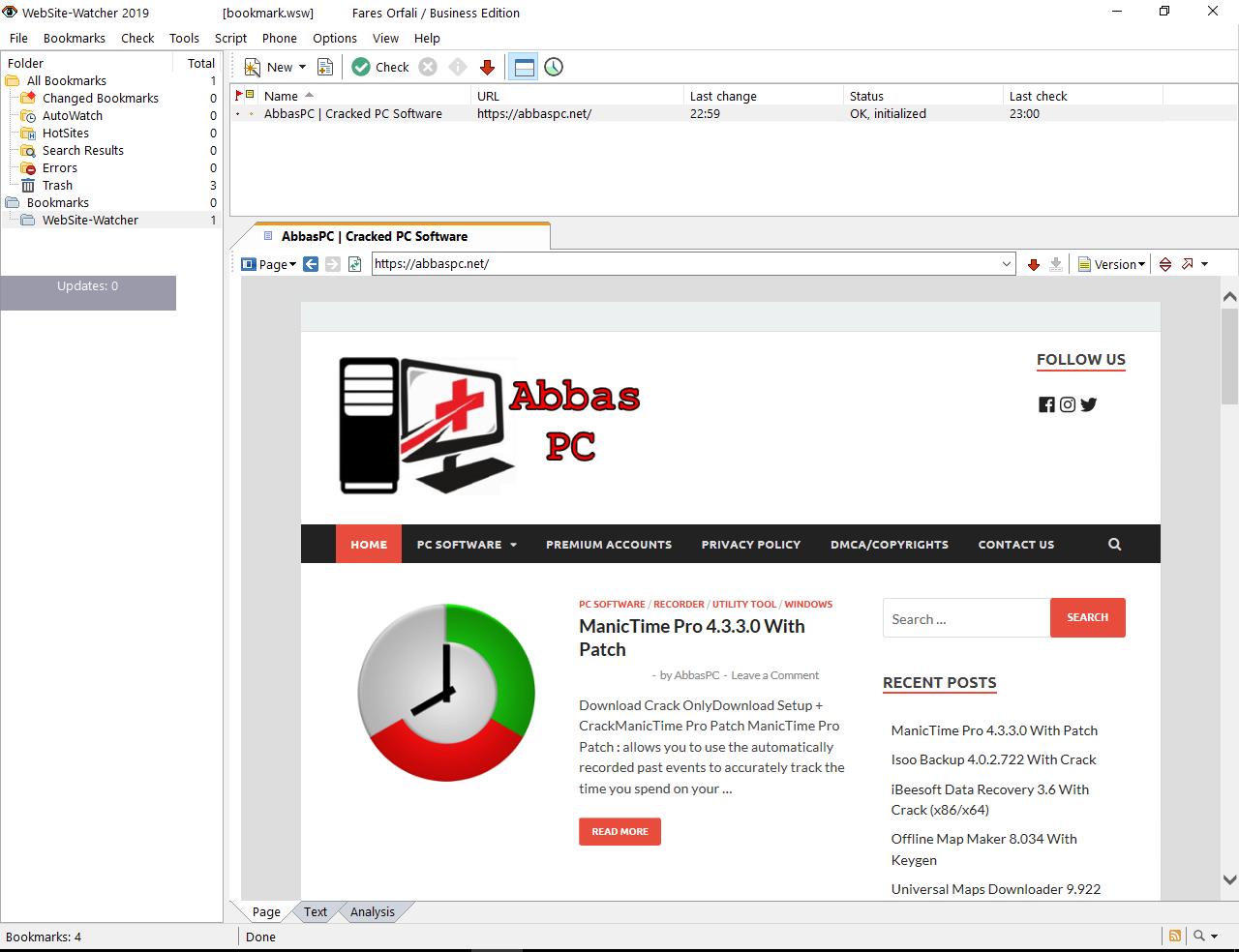
Task: Click the AbbasPC Cracked PC Software tab
Action: [x=375, y=236]
